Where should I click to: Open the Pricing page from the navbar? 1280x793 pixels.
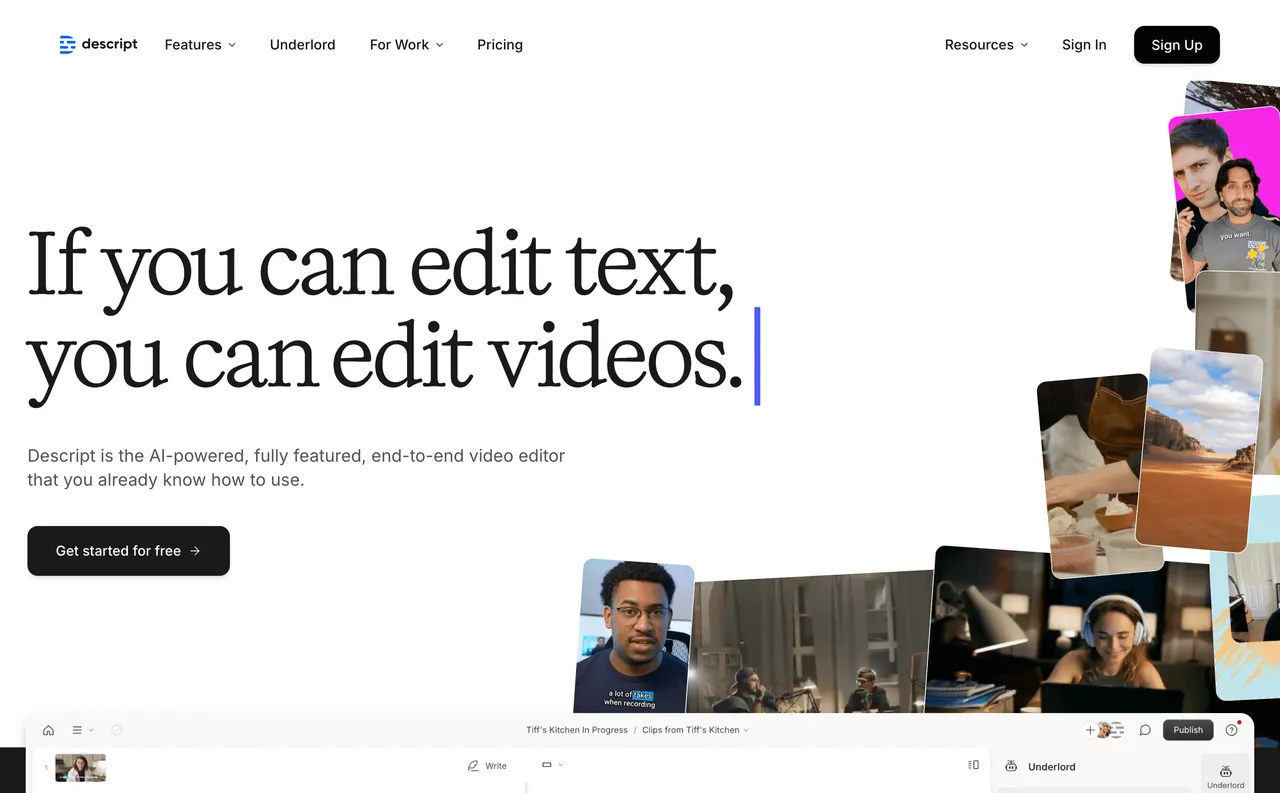(499, 45)
